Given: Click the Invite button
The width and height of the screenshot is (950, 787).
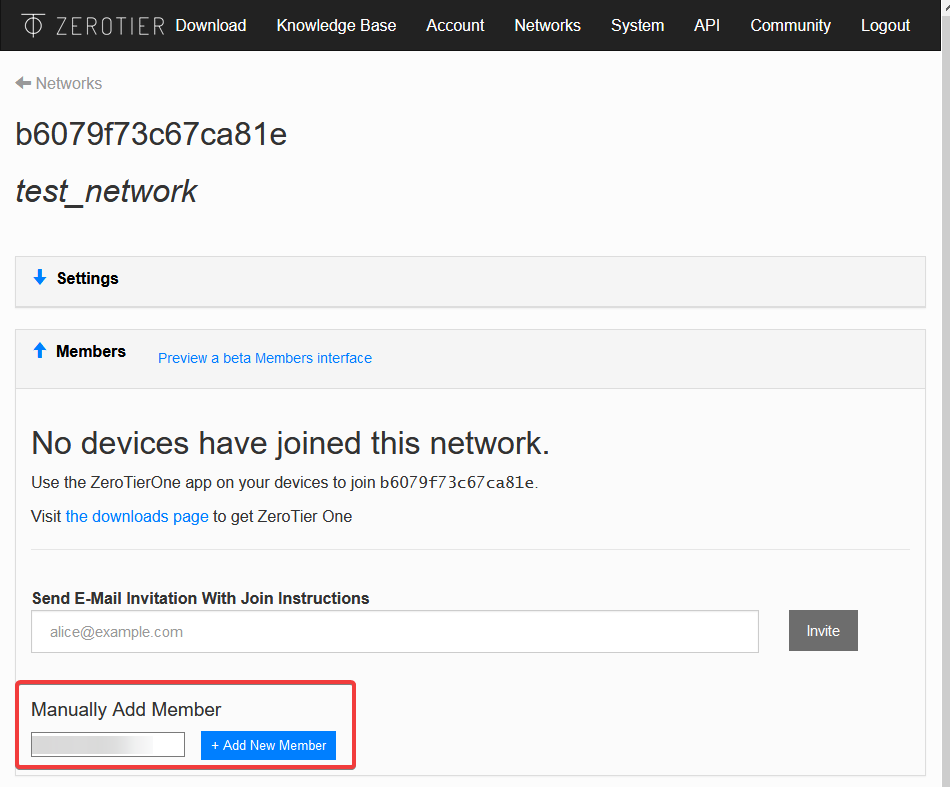Looking at the screenshot, I should pyautogui.click(x=823, y=631).
